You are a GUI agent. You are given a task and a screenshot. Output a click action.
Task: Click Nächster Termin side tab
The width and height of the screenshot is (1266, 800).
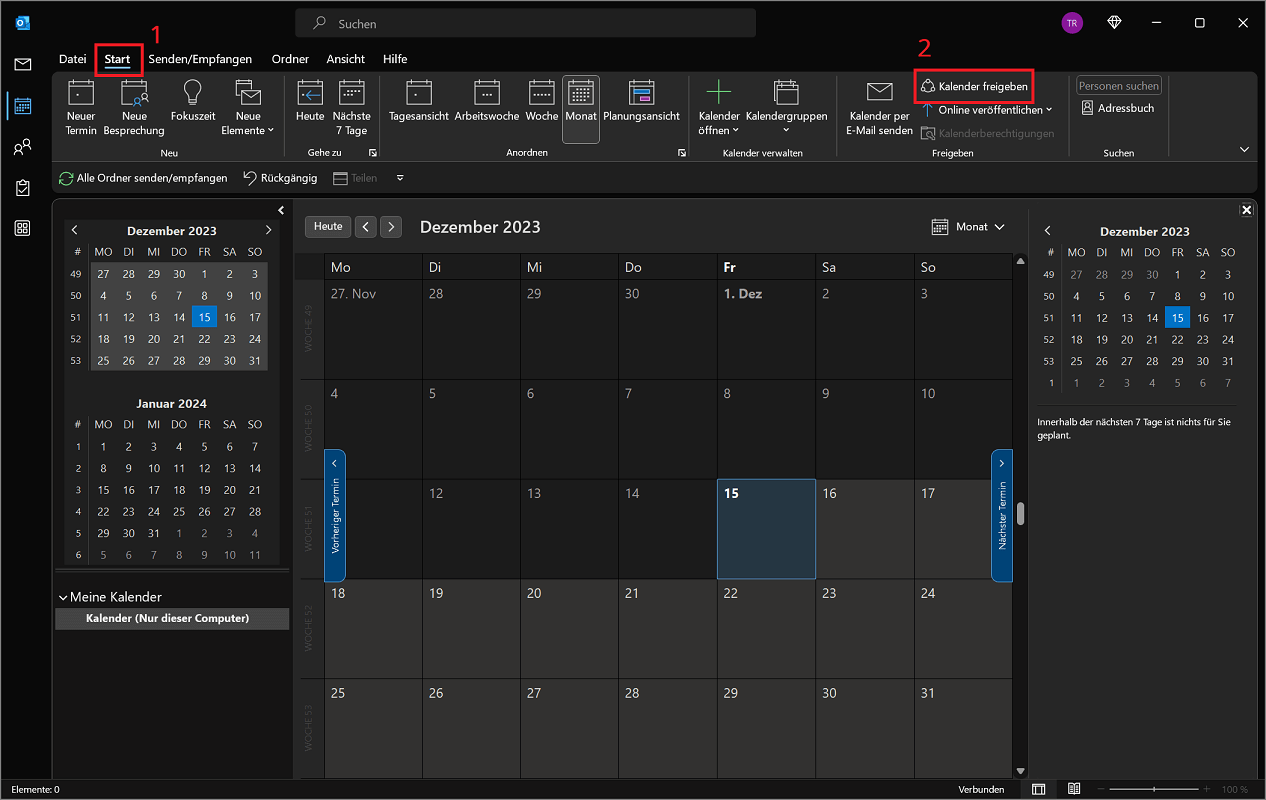point(1002,516)
